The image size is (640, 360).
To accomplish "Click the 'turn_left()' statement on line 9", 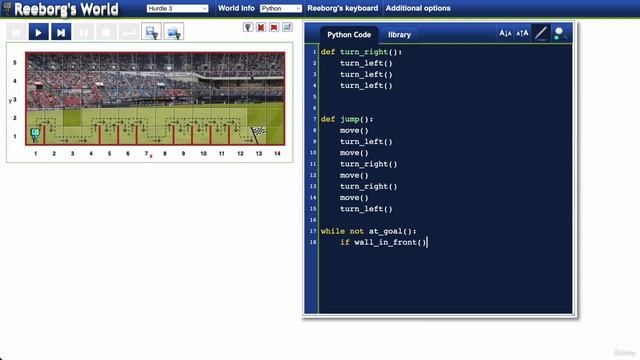I will pos(366,142).
